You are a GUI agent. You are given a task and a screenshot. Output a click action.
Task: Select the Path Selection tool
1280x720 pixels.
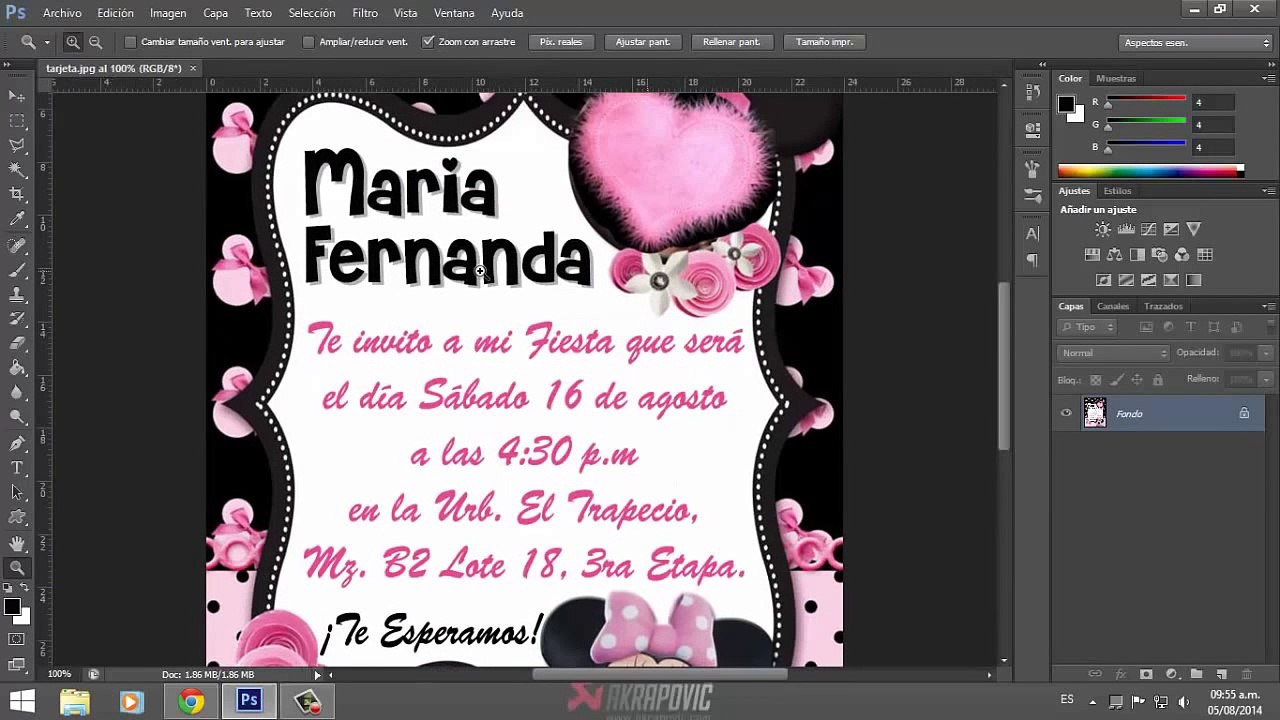[x=17, y=492]
